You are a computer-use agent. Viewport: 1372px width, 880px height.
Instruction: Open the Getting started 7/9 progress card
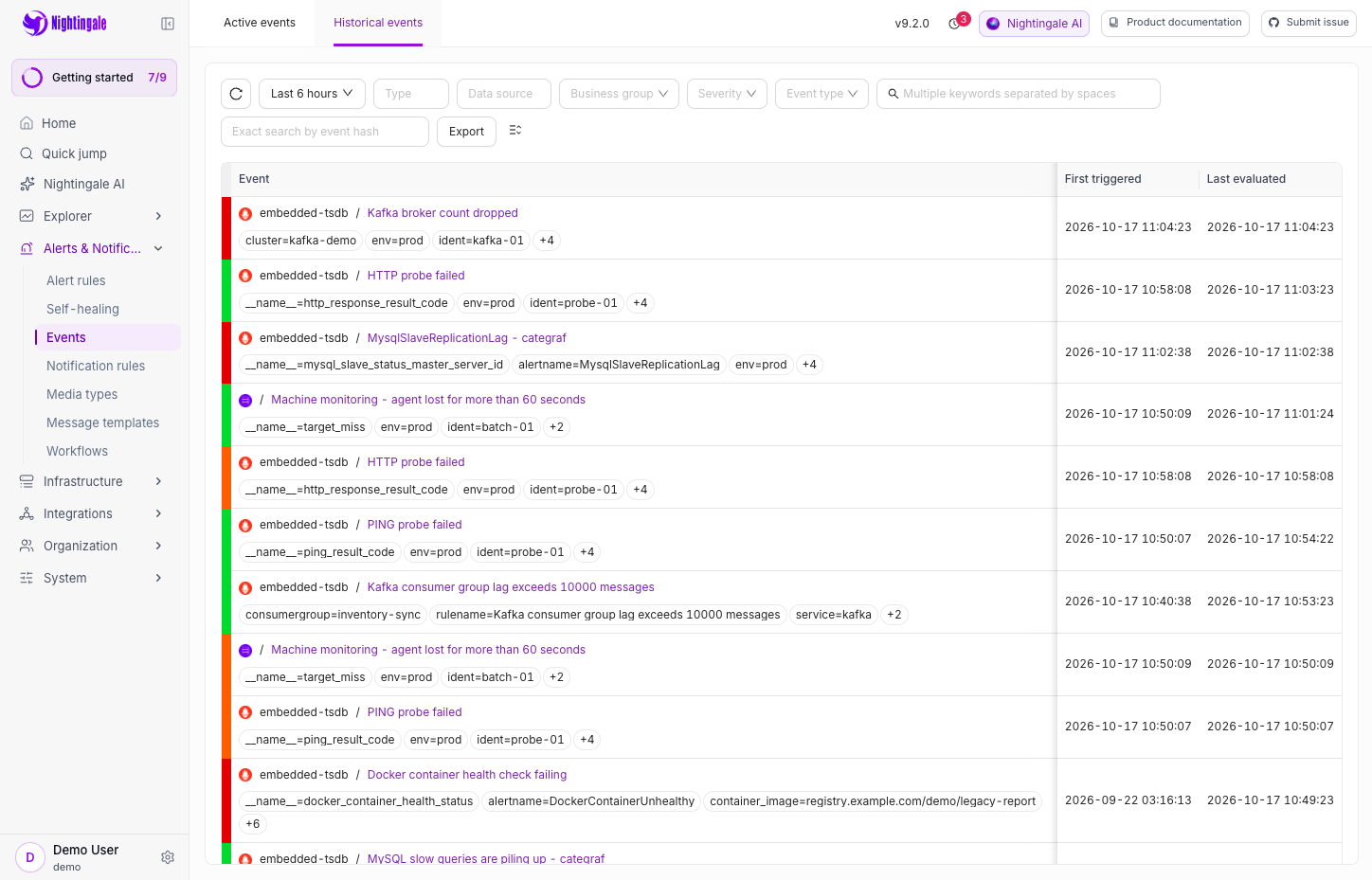point(94,78)
